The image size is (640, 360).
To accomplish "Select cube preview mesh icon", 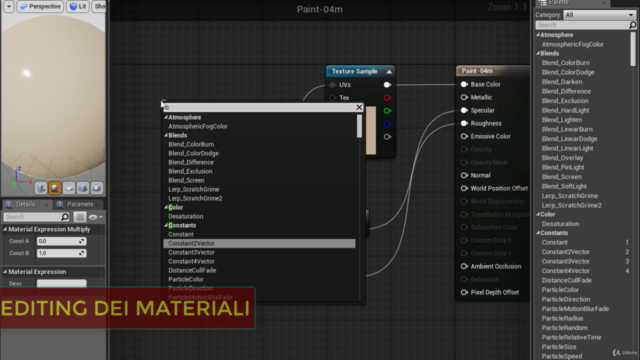I will (82, 188).
